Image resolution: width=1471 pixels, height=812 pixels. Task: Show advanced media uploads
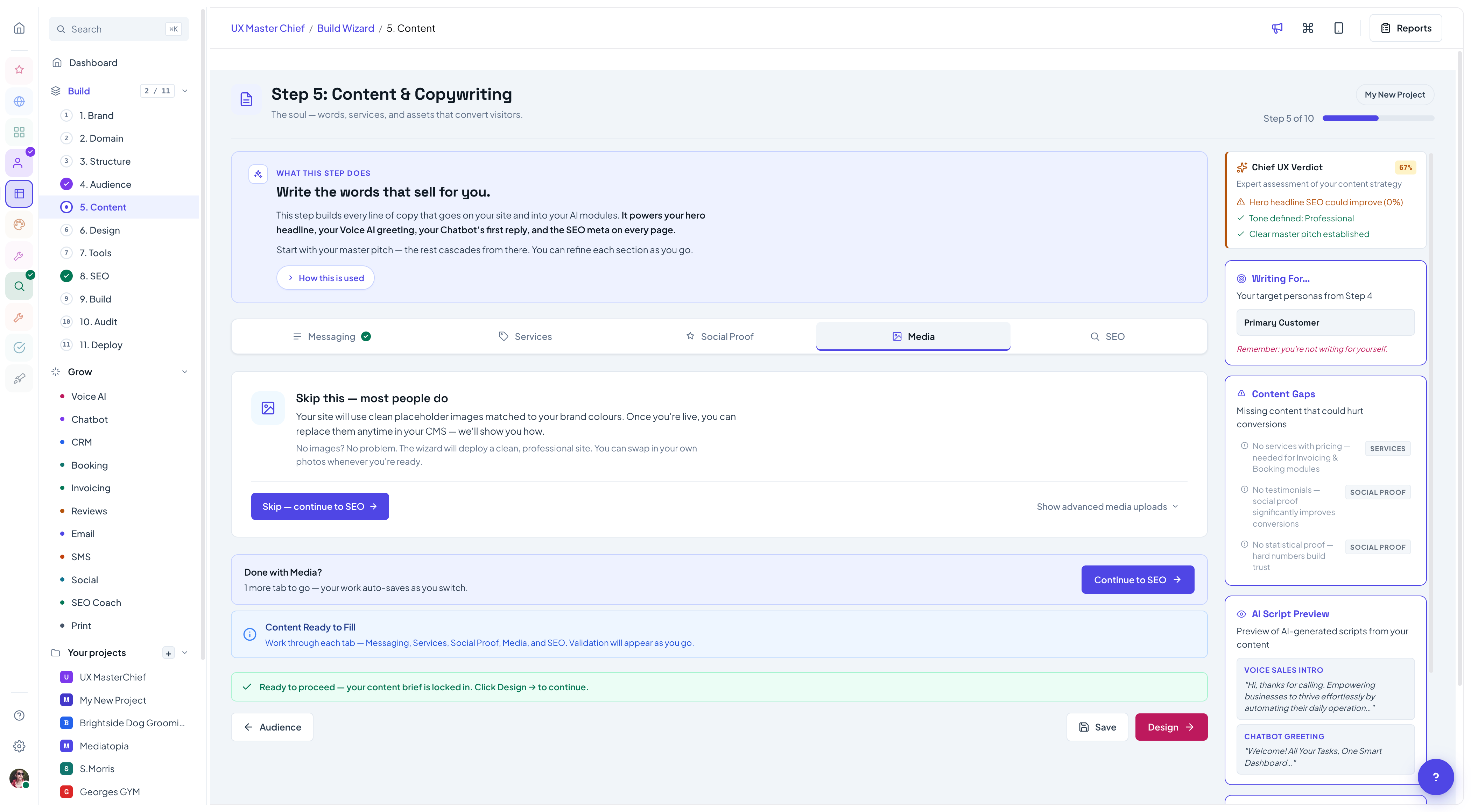(1107, 507)
